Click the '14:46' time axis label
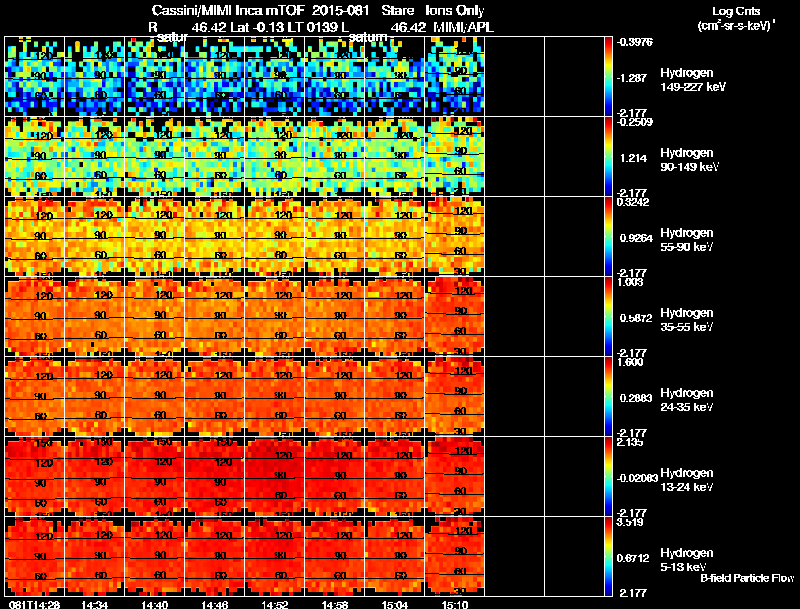The image size is (800, 609). tap(215, 604)
